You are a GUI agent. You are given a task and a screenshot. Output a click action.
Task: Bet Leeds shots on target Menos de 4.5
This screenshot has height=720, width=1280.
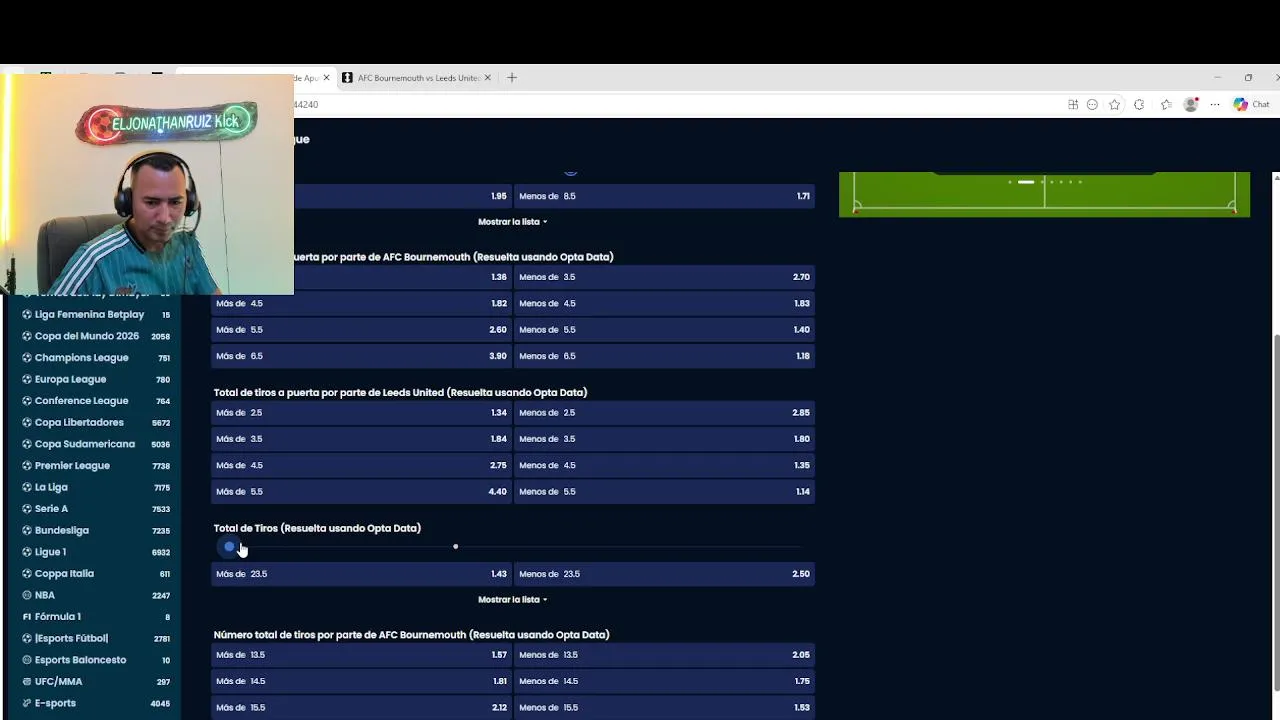(x=664, y=465)
